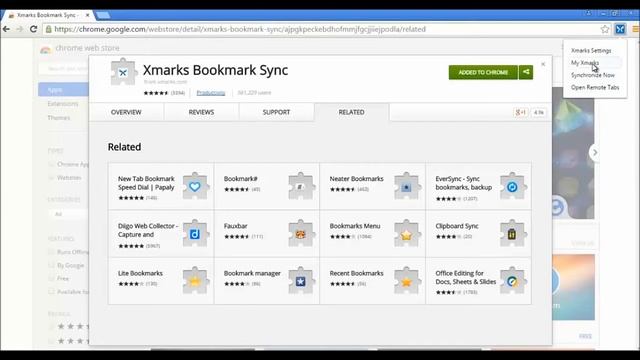Toggle the Available for Android checkbox
Viewport: 640px width, 360px height.
51,292
